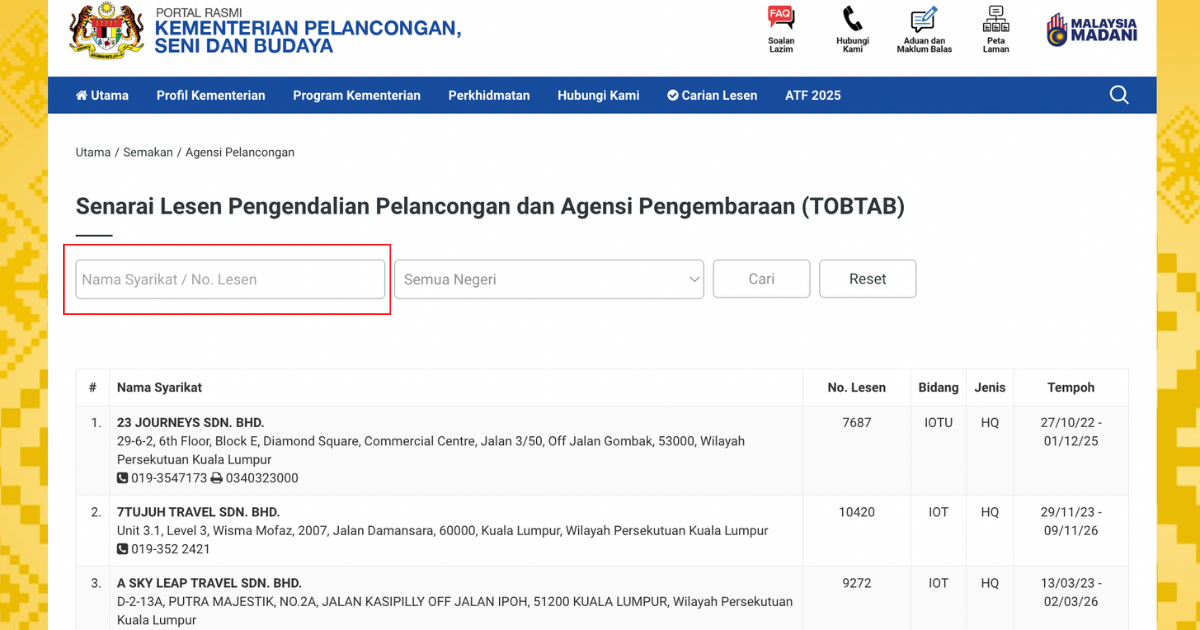Click the Malaysia Madani logo
Screen dimensions: 1200x630
[1091, 29]
